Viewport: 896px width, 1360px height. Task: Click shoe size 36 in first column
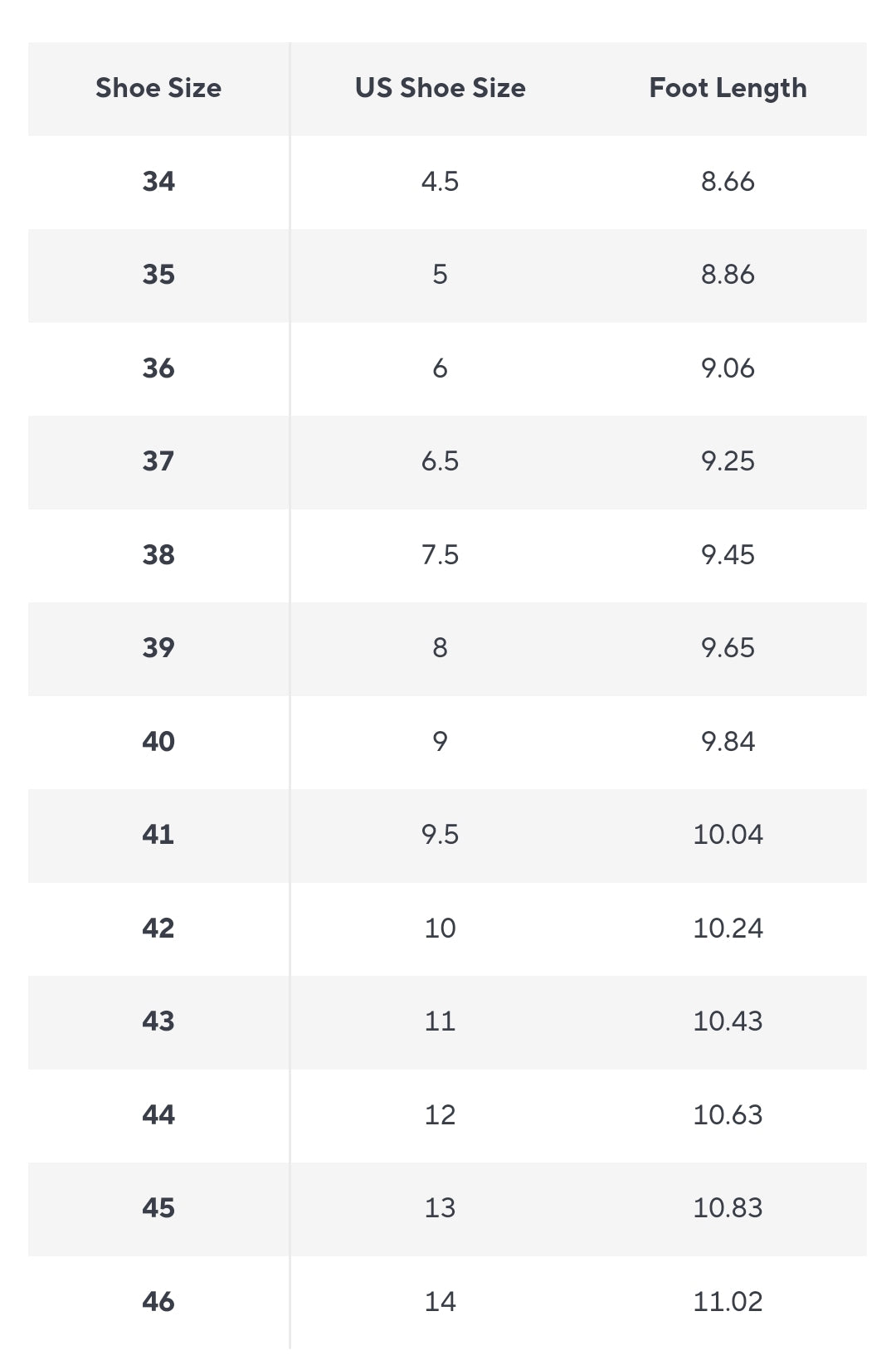[x=158, y=368]
